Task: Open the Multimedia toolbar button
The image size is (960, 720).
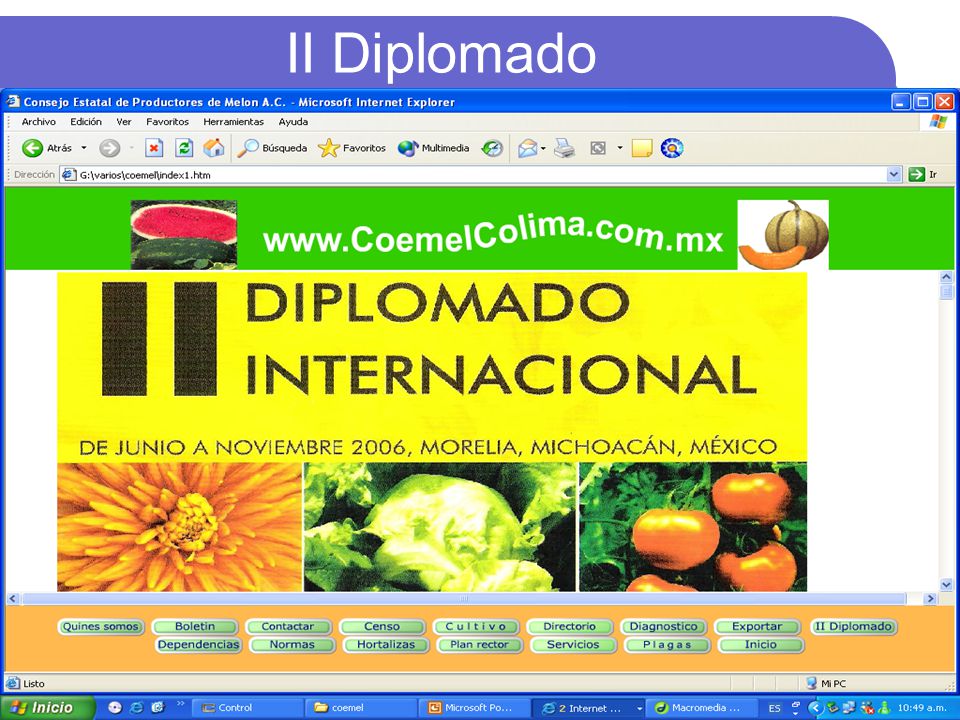Action: point(433,148)
